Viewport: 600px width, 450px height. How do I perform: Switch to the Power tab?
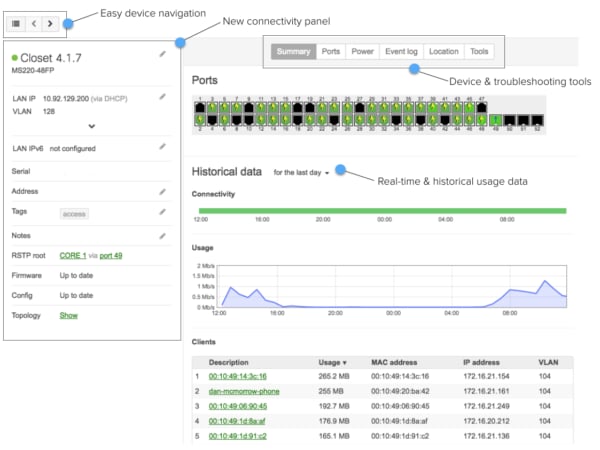362,51
